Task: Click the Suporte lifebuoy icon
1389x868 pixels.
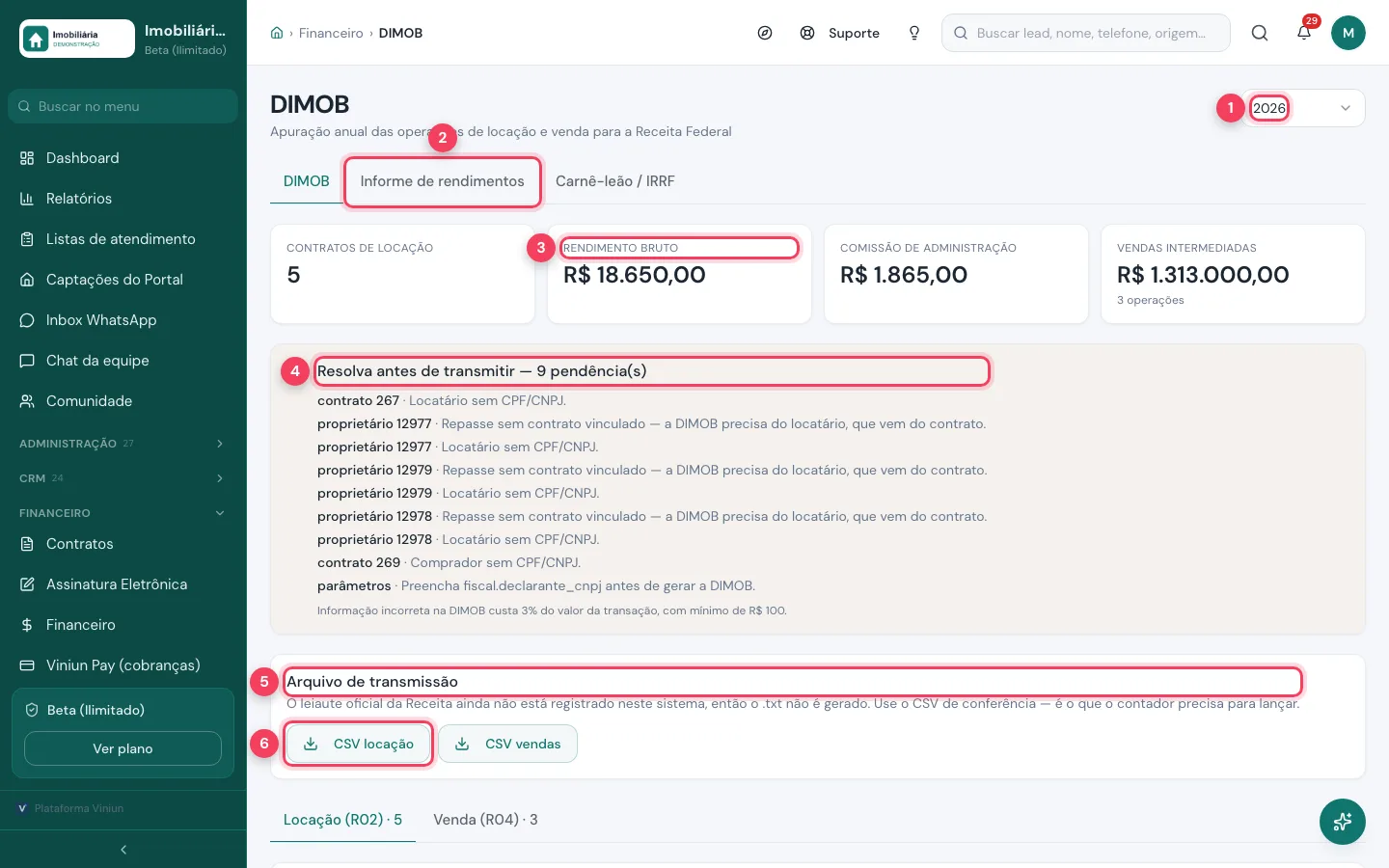Action: [x=807, y=33]
